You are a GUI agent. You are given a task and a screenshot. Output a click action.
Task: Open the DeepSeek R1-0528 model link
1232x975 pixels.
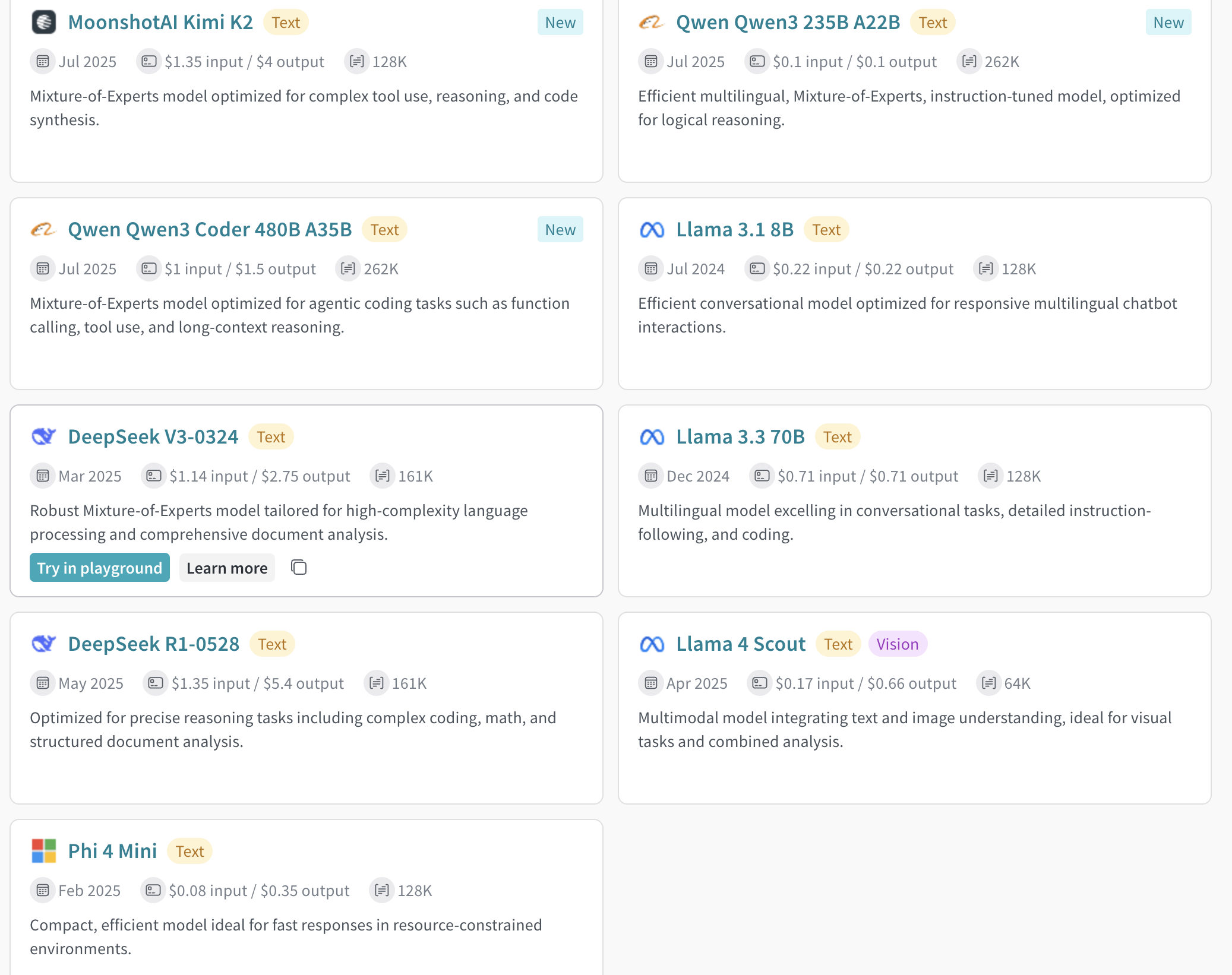(154, 644)
